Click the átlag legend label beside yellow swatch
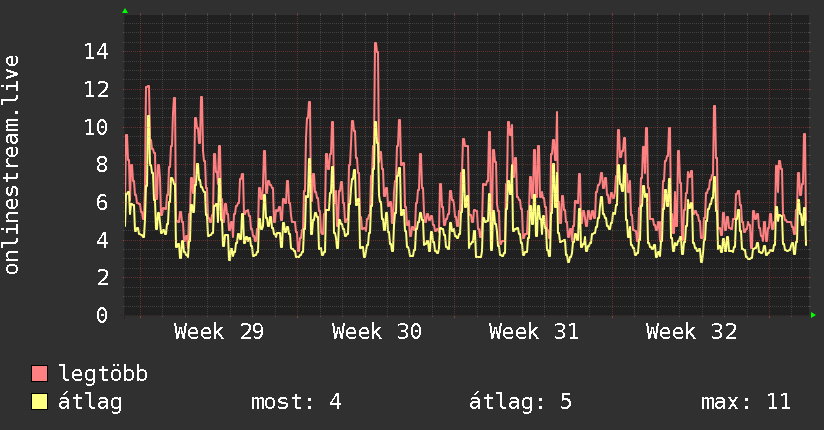This screenshot has width=824, height=430. coord(90,402)
